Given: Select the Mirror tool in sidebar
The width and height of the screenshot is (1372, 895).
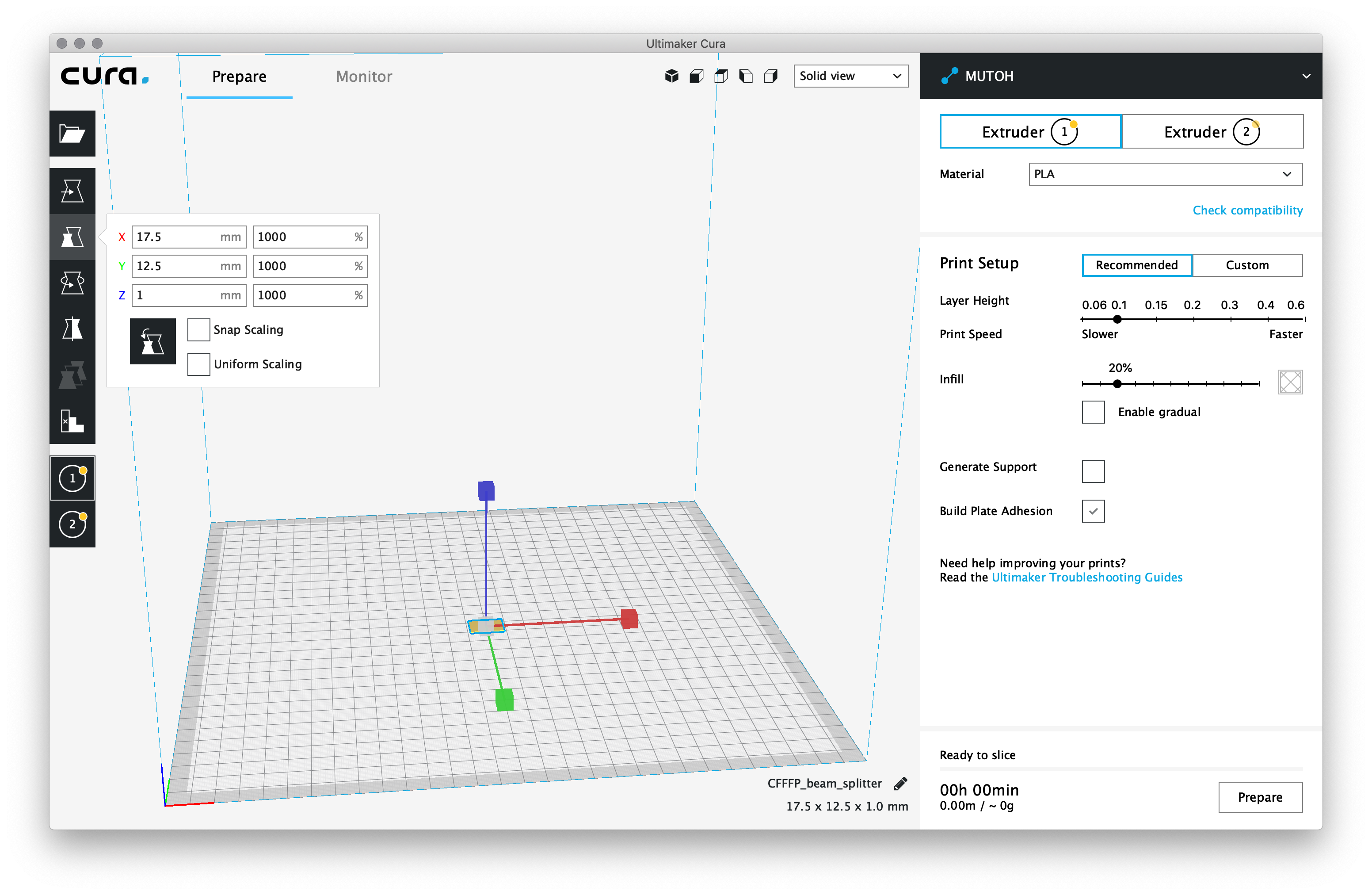Looking at the screenshot, I should [72, 329].
